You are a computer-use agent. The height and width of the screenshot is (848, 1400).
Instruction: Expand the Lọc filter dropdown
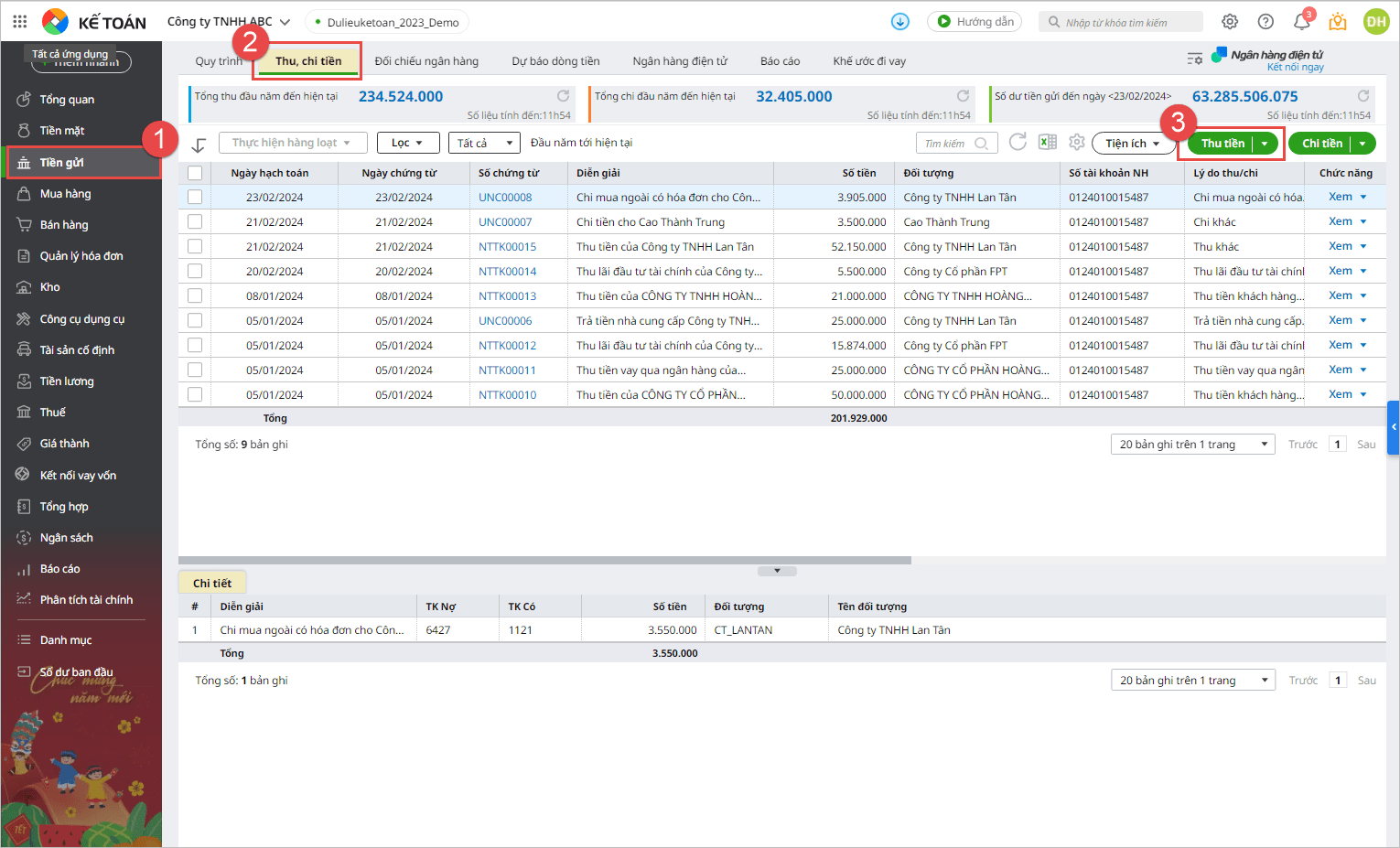pyautogui.click(x=408, y=143)
